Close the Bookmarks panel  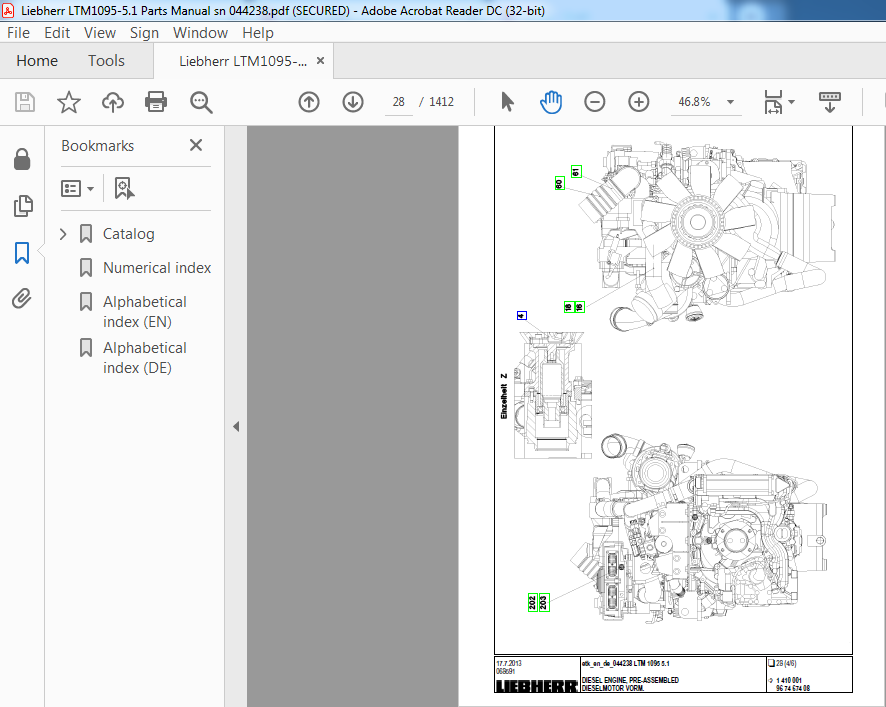coord(196,145)
